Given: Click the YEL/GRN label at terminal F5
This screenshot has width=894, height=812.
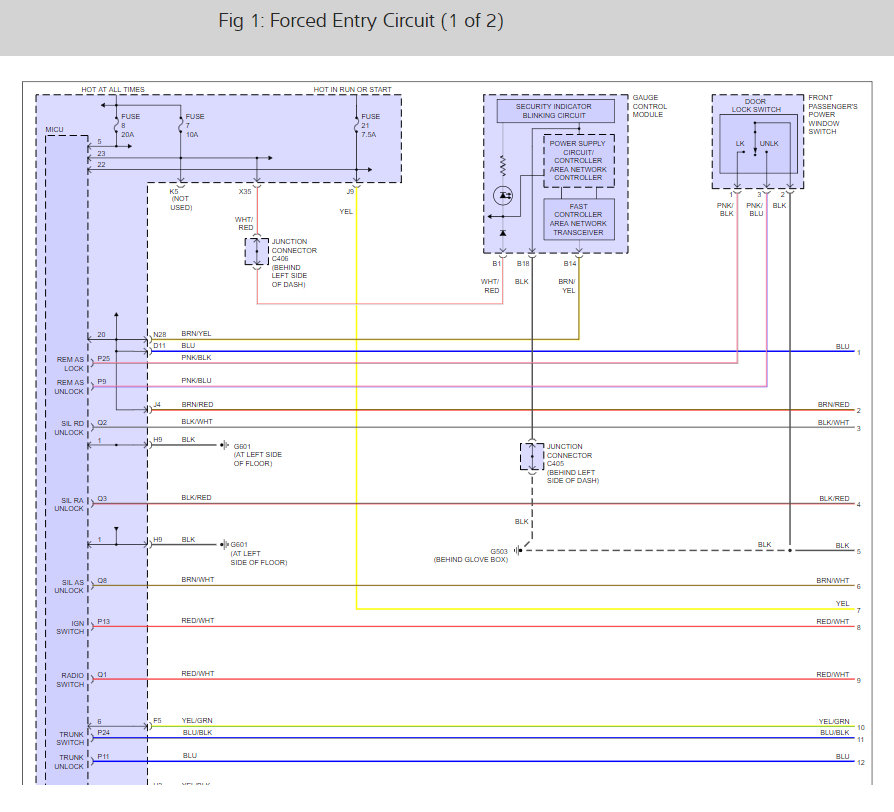Looking at the screenshot, I should coord(197,721).
